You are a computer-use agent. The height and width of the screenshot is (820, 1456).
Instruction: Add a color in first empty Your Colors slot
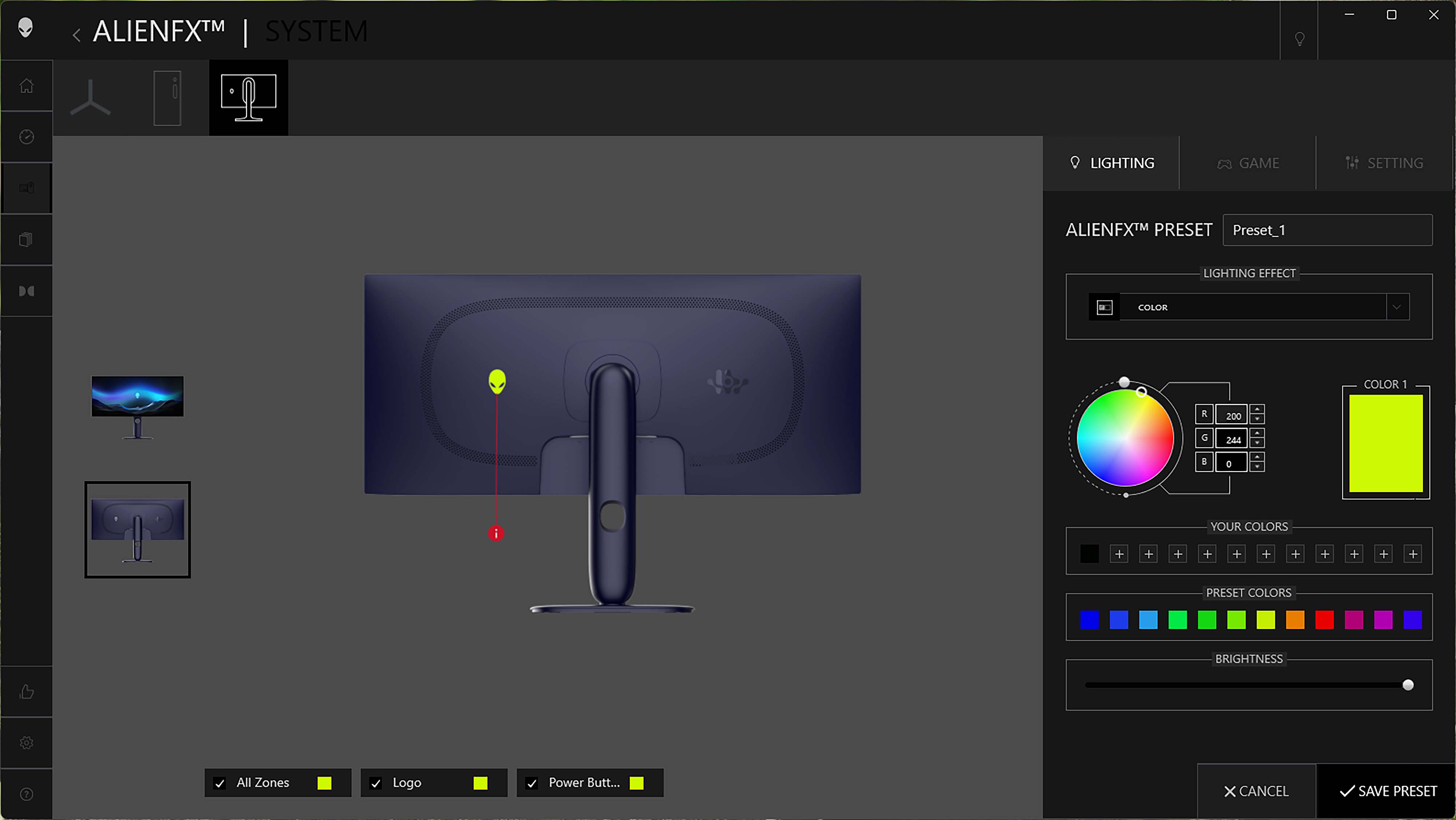pyautogui.click(x=1119, y=554)
